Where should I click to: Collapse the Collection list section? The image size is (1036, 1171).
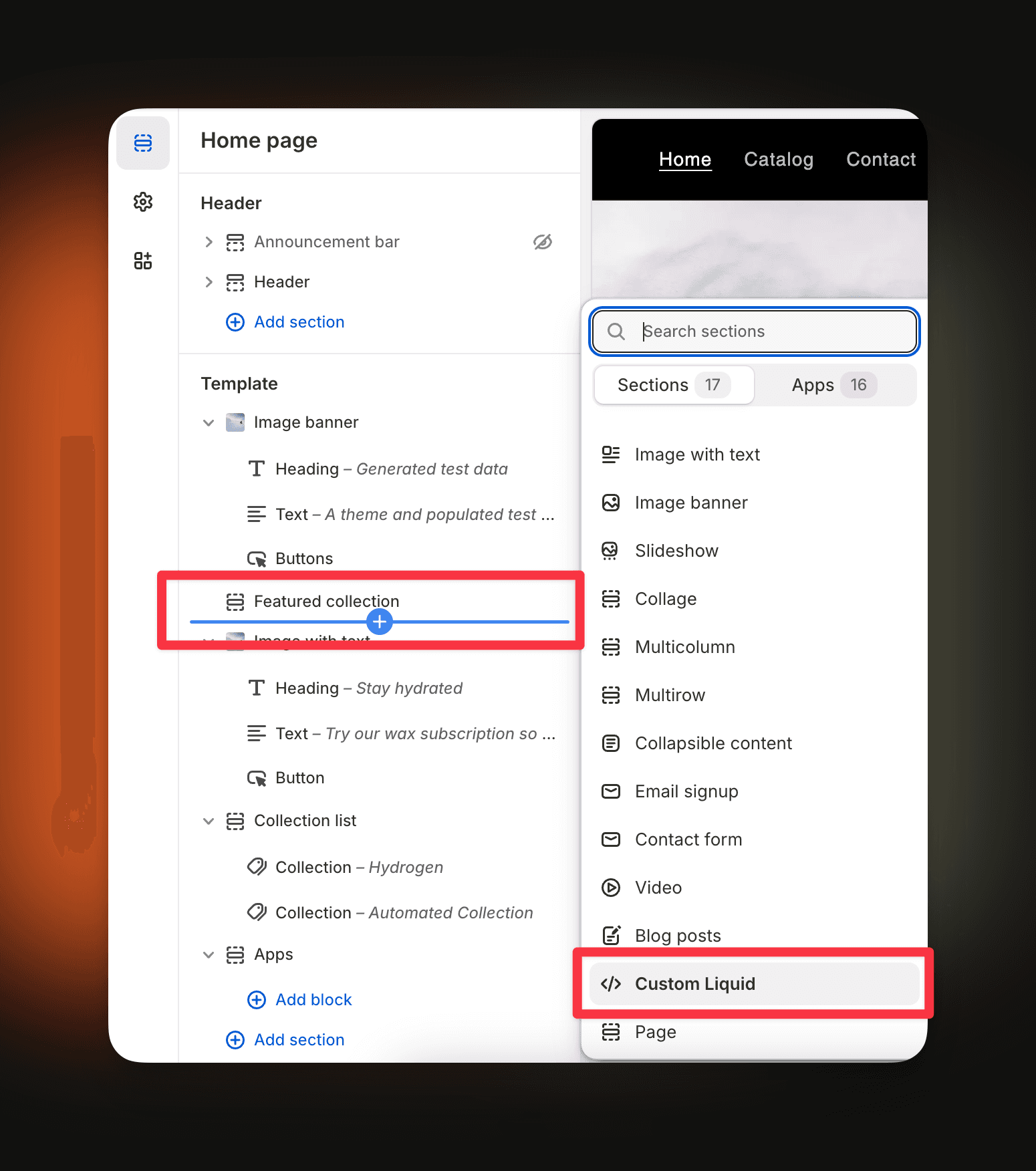point(209,821)
